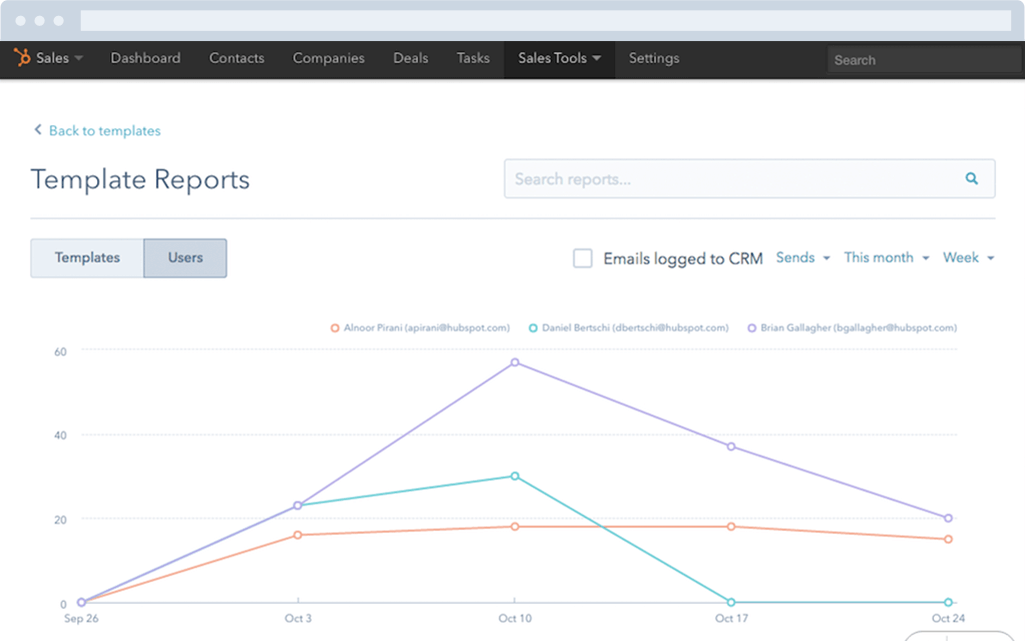Screen dimensions: 1025x641
Task: Click the back arrow beside Back to templates
Action: [38, 130]
